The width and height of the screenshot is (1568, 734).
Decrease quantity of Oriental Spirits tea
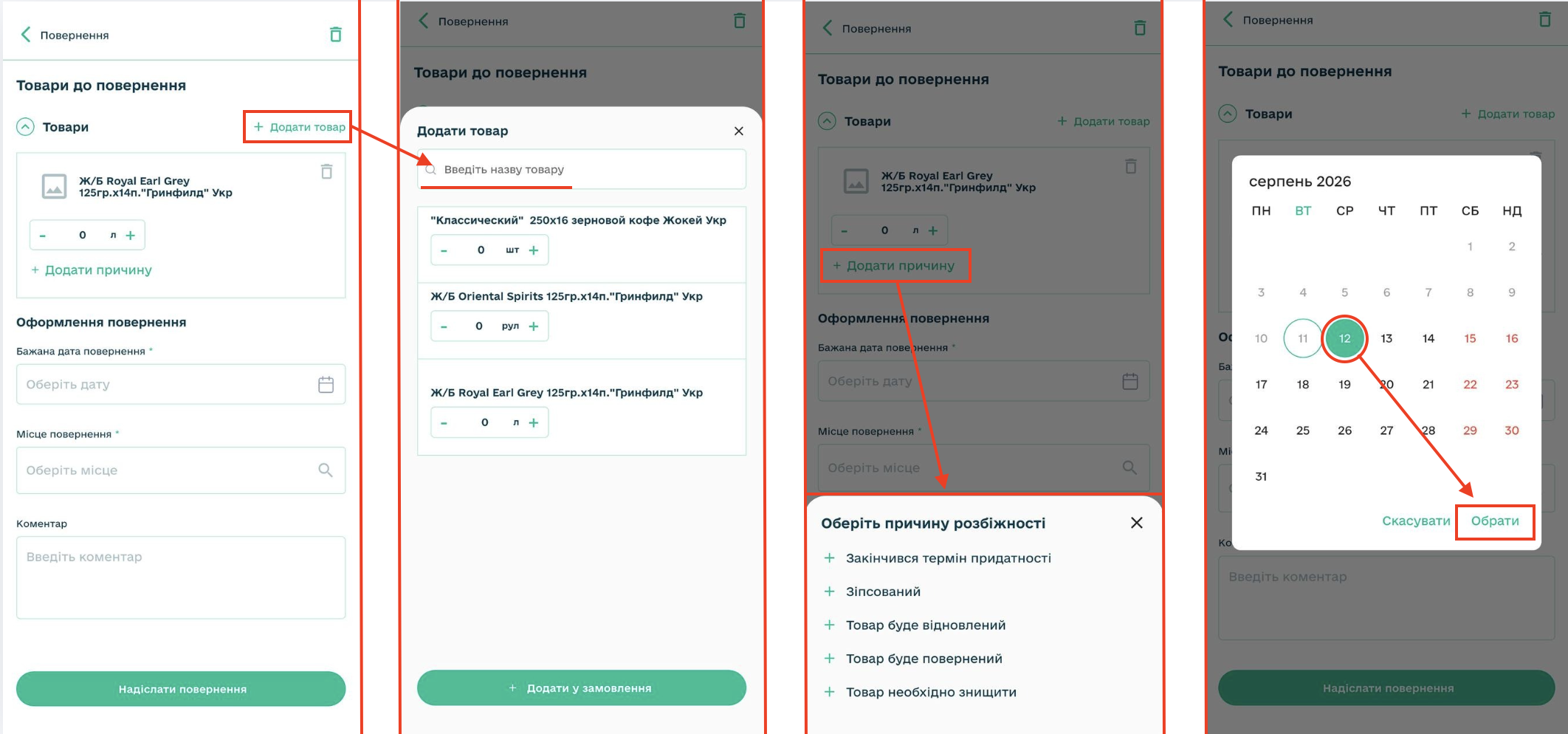(444, 326)
